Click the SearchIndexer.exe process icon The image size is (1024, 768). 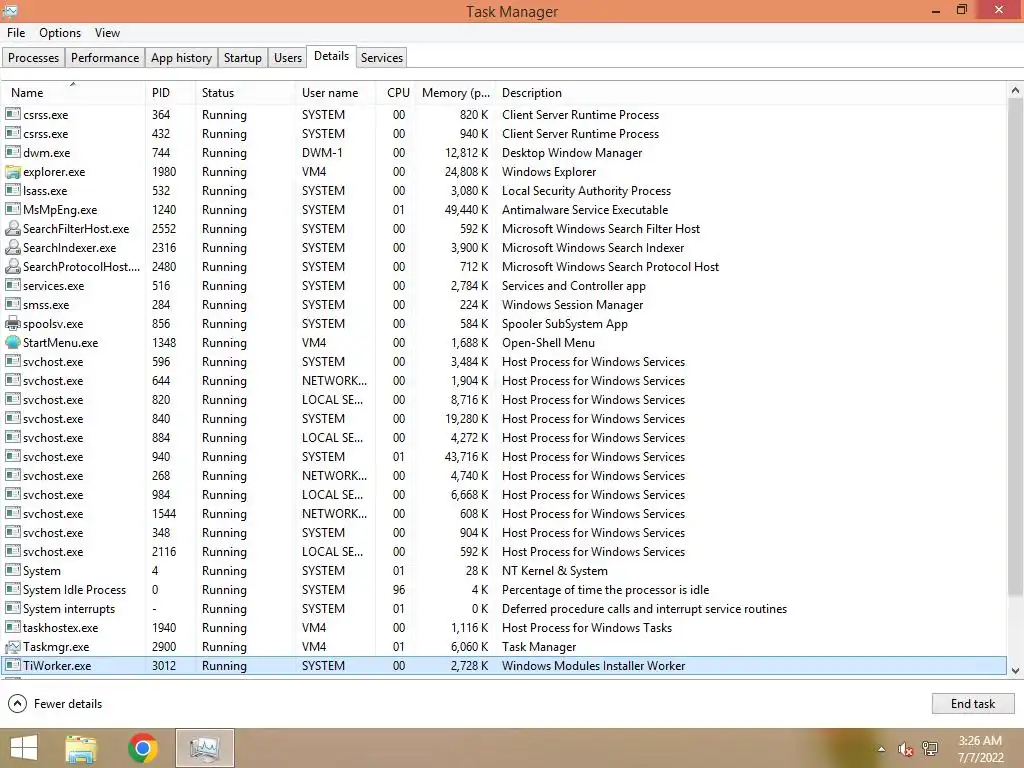(x=12, y=248)
